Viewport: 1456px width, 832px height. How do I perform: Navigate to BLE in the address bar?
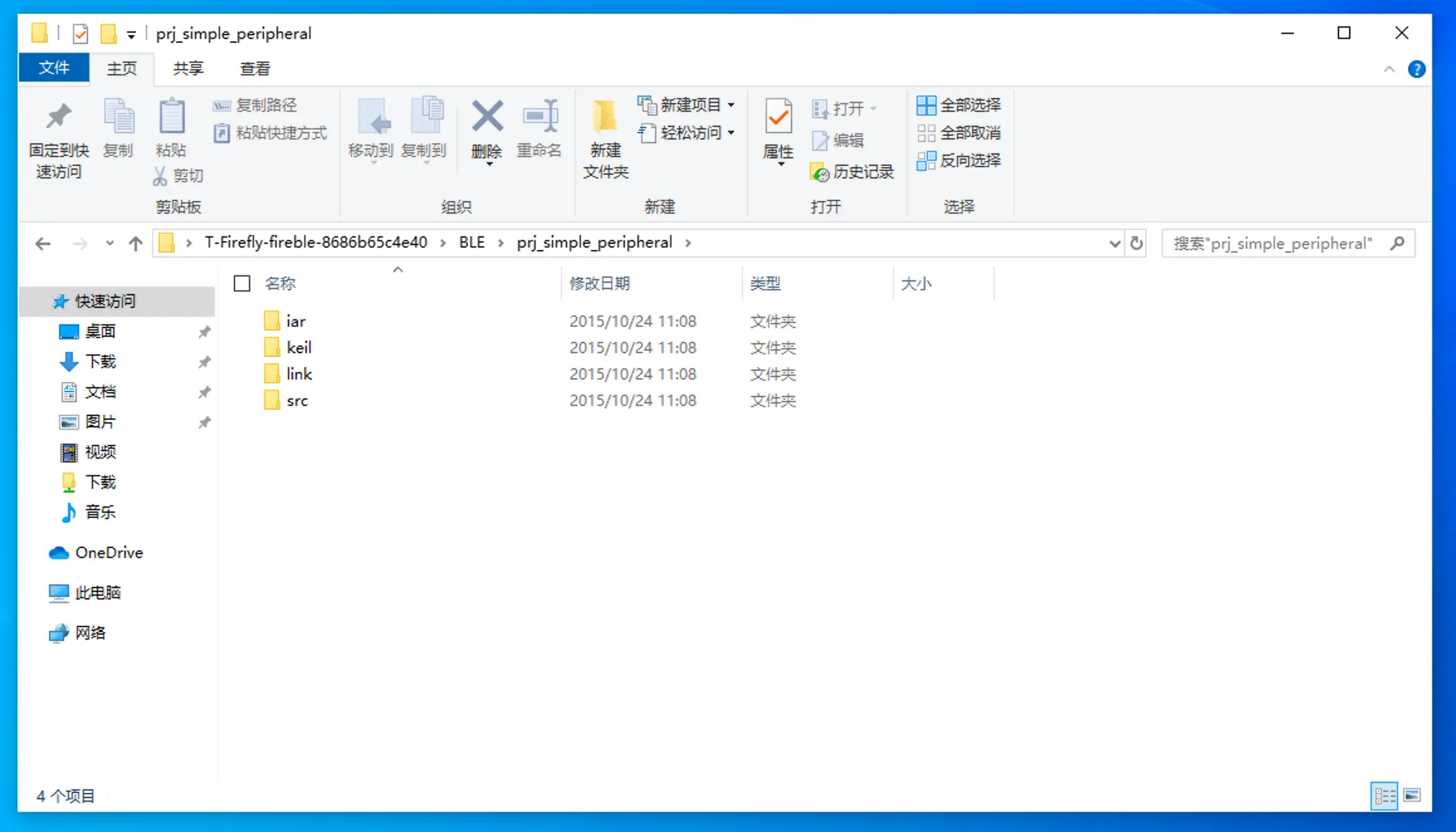coord(472,243)
